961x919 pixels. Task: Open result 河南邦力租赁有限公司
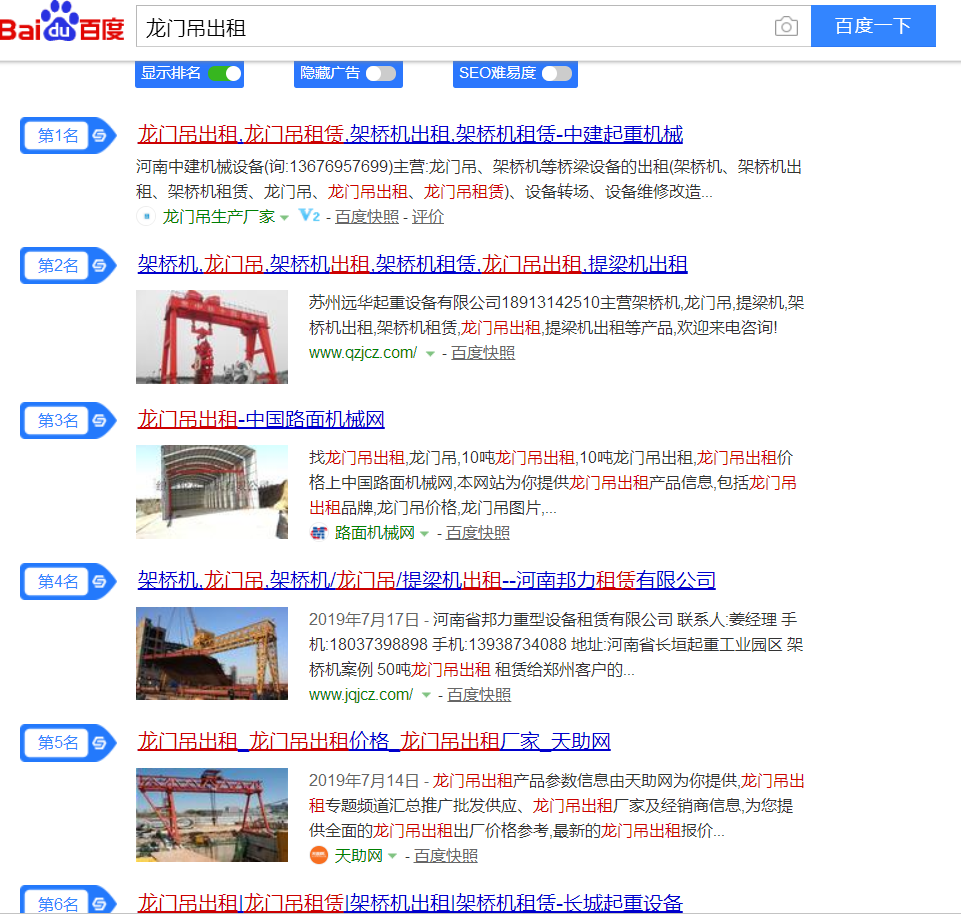click(x=427, y=580)
